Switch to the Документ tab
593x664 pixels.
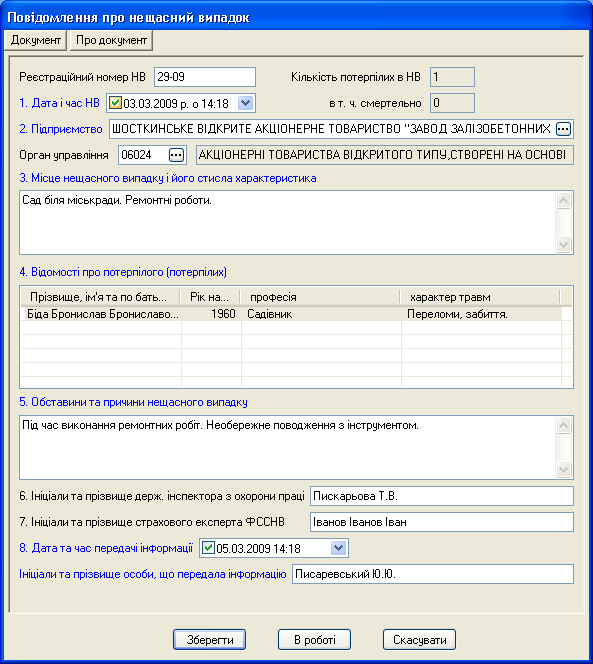click(x=36, y=40)
